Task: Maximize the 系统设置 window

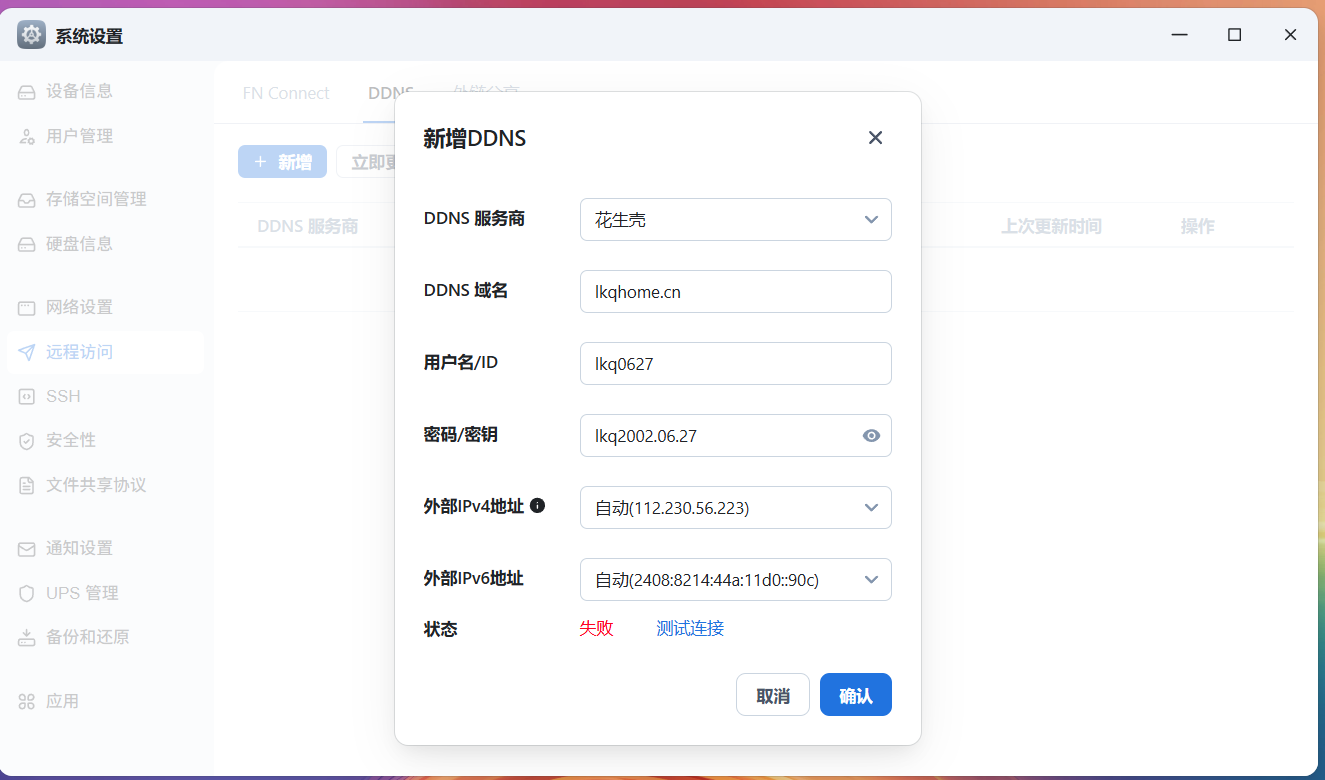Action: (x=1235, y=35)
